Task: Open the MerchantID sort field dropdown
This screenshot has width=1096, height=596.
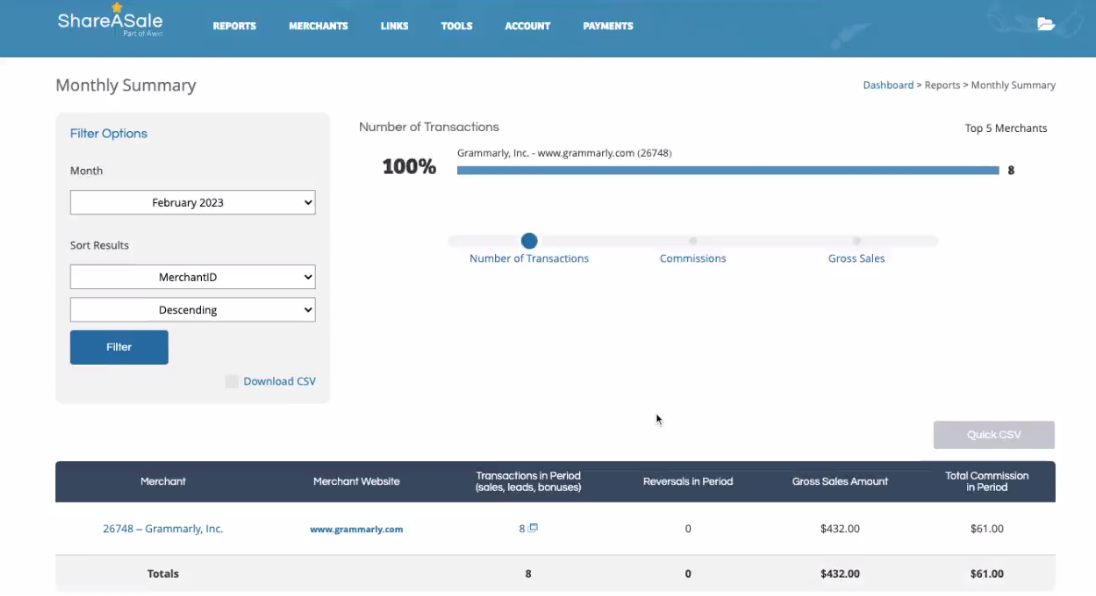Action: [x=192, y=277]
